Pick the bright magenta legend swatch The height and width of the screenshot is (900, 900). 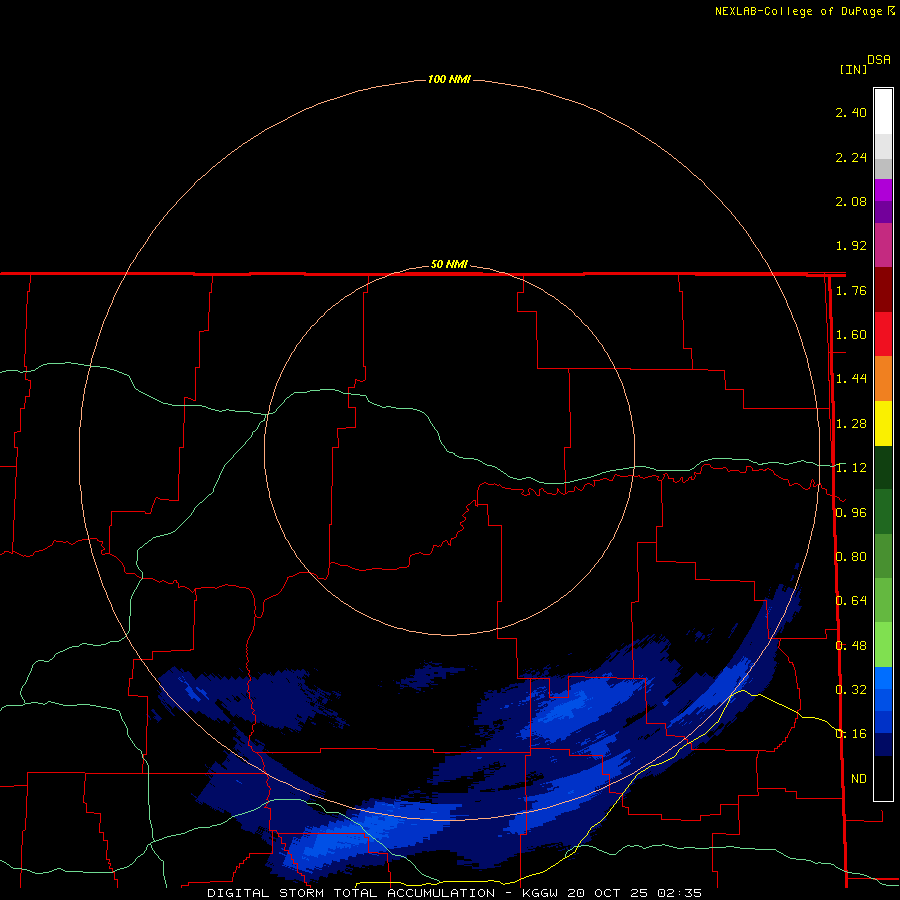(x=883, y=190)
